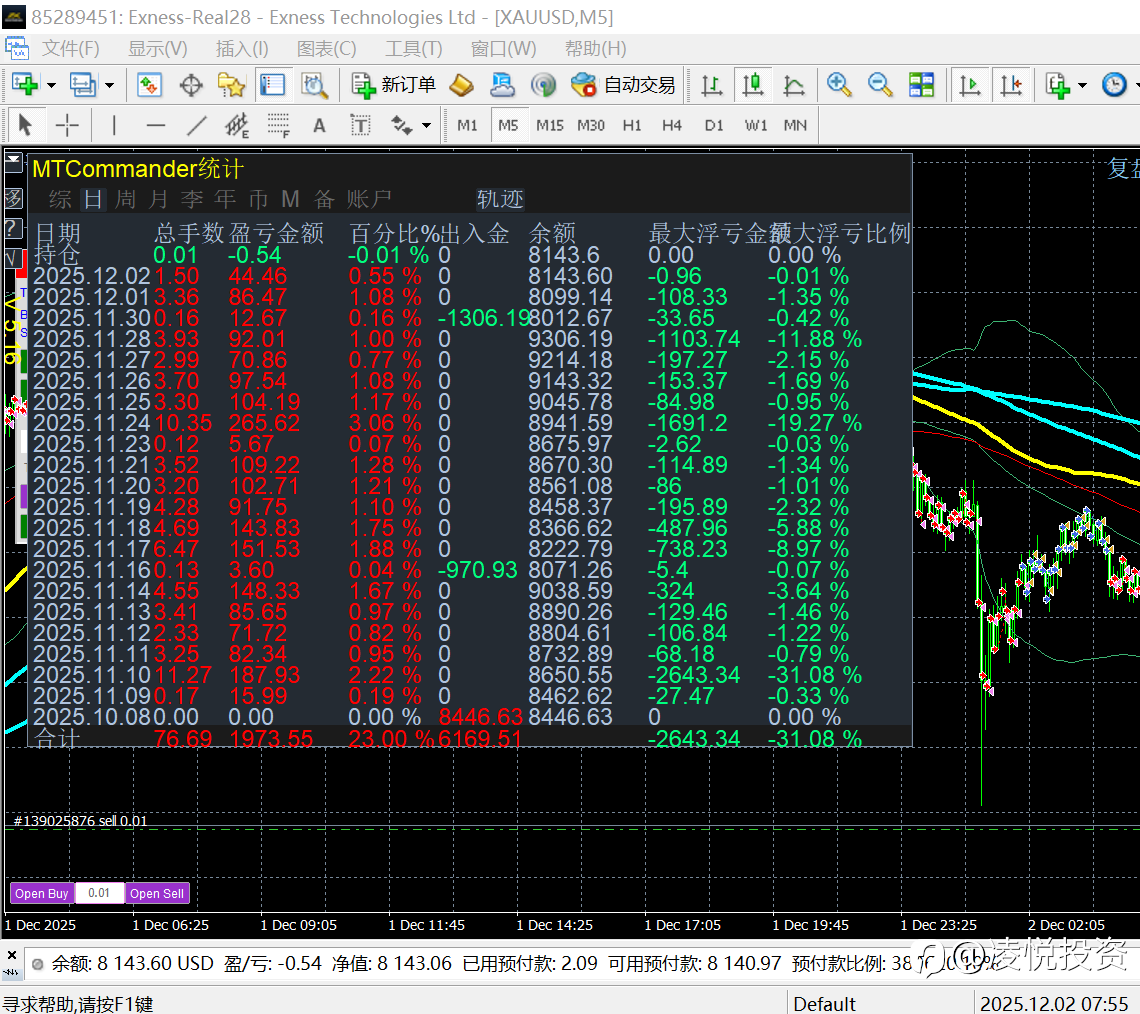
Task: Select the M15 timeframe
Action: (550, 126)
